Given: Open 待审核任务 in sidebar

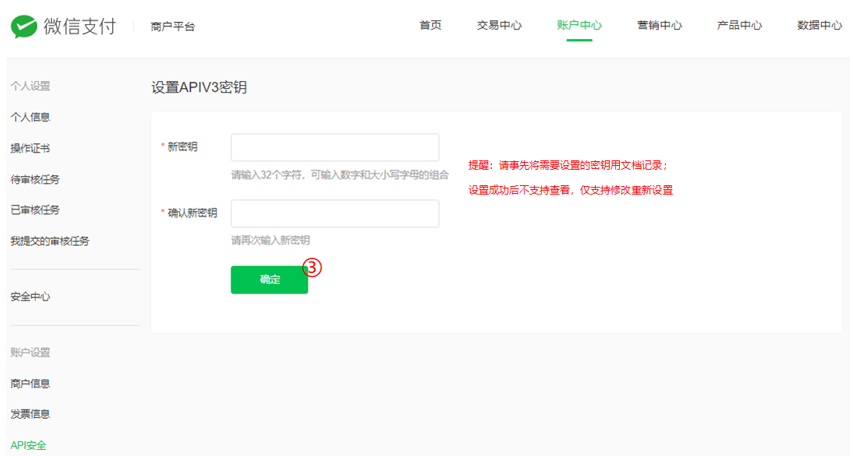Looking at the screenshot, I should (x=35, y=179).
